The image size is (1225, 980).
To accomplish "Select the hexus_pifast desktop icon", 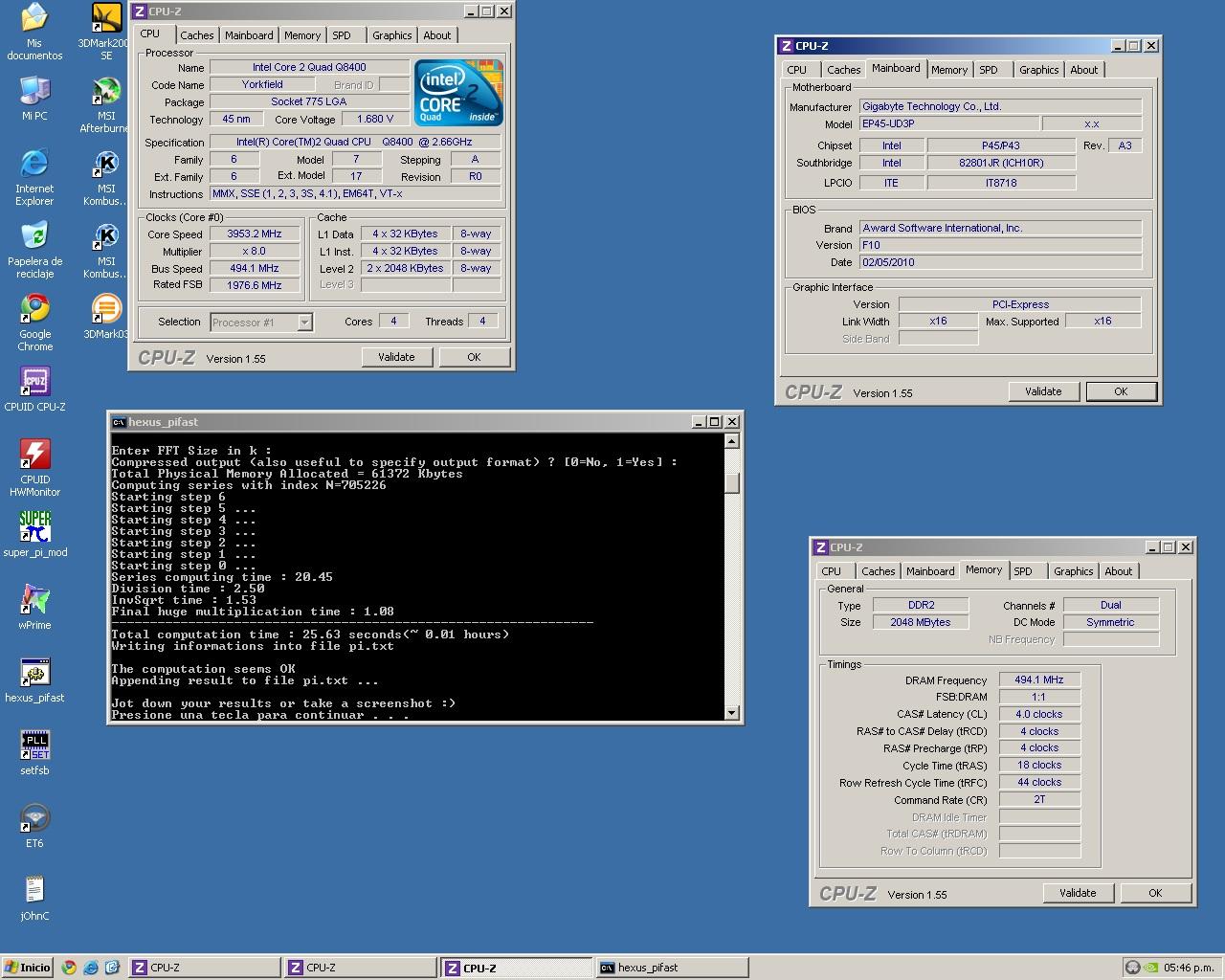I will (34, 679).
